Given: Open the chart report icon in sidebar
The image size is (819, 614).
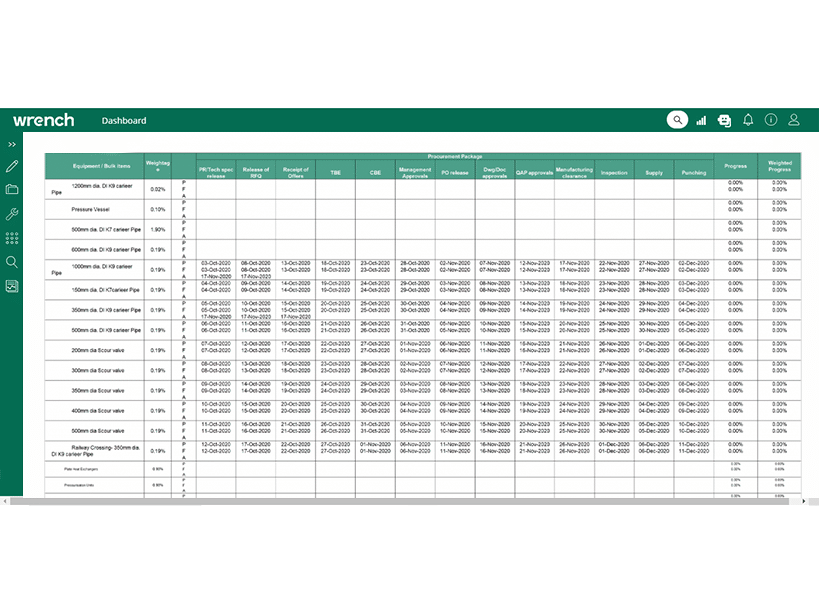Looking at the screenshot, I should point(11,286).
